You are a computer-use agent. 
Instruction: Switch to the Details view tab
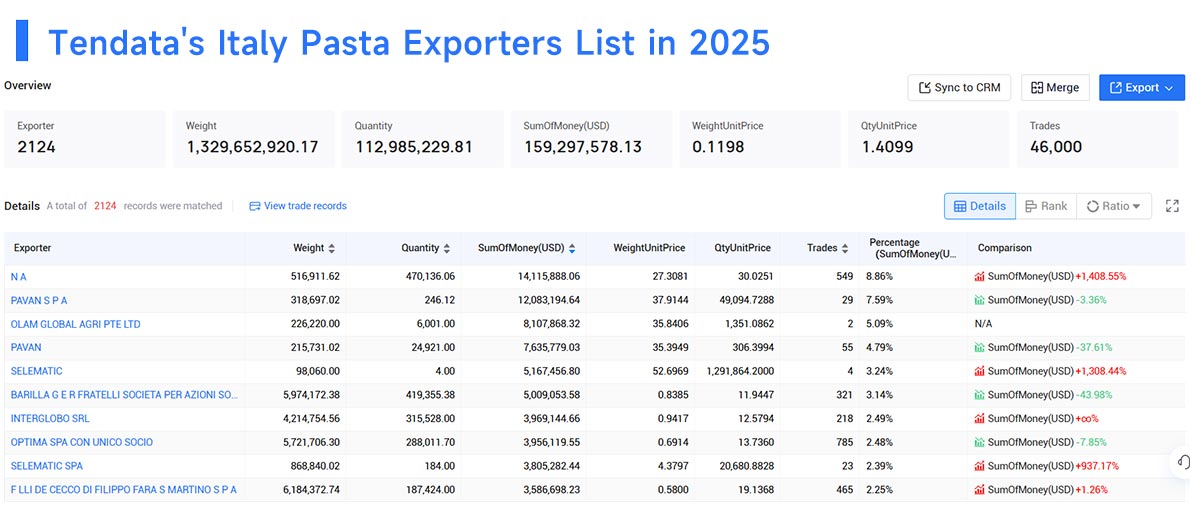(980, 206)
